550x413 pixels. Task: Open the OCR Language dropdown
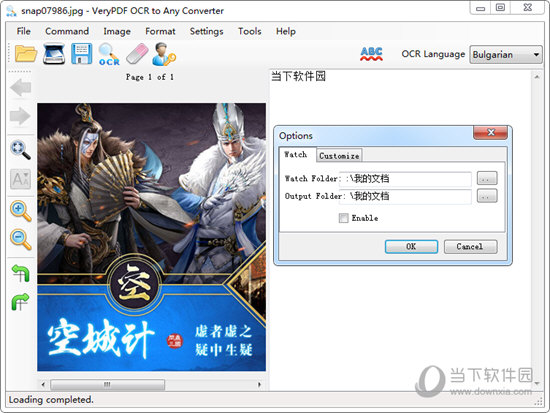coord(505,55)
